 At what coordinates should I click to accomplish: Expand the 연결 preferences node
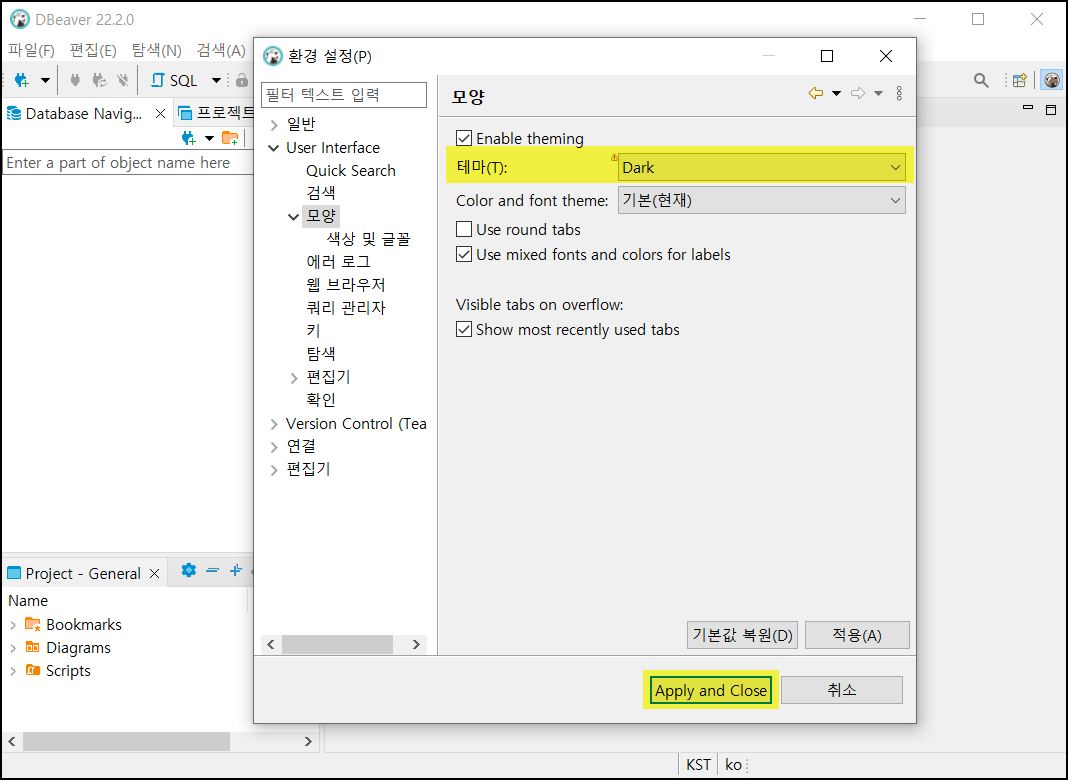(x=274, y=447)
